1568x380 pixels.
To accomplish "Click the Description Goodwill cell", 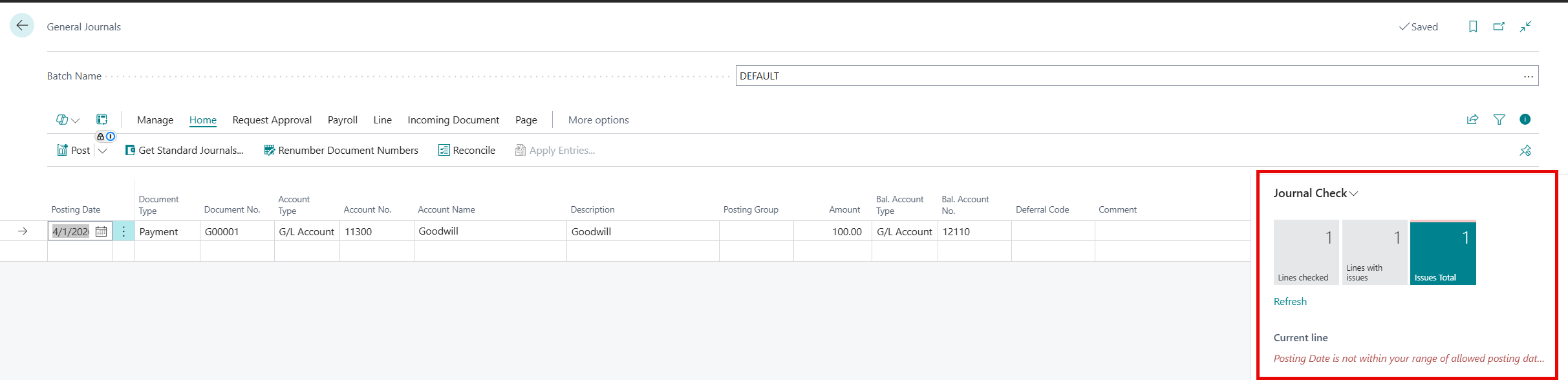I will click(x=643, y=231).
